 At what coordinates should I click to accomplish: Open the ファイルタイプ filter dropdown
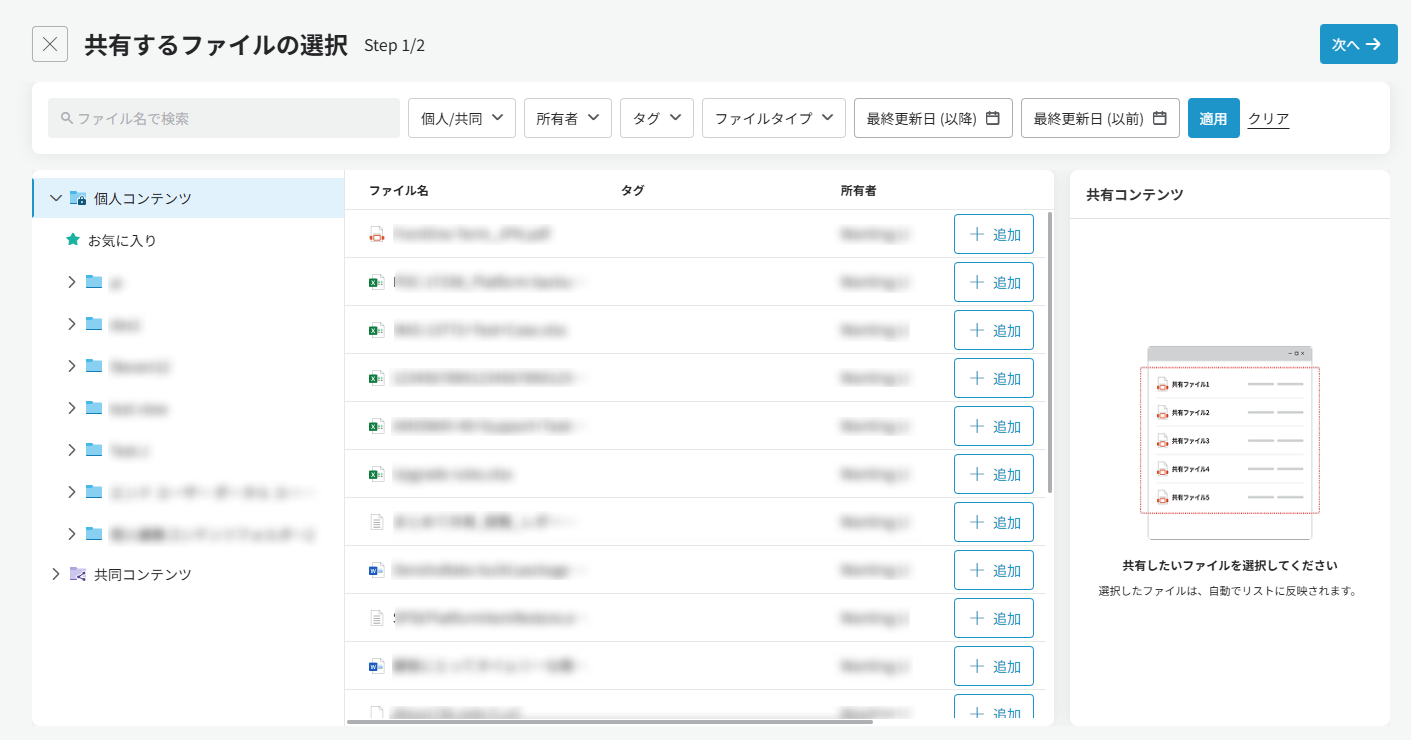(774, 118)
